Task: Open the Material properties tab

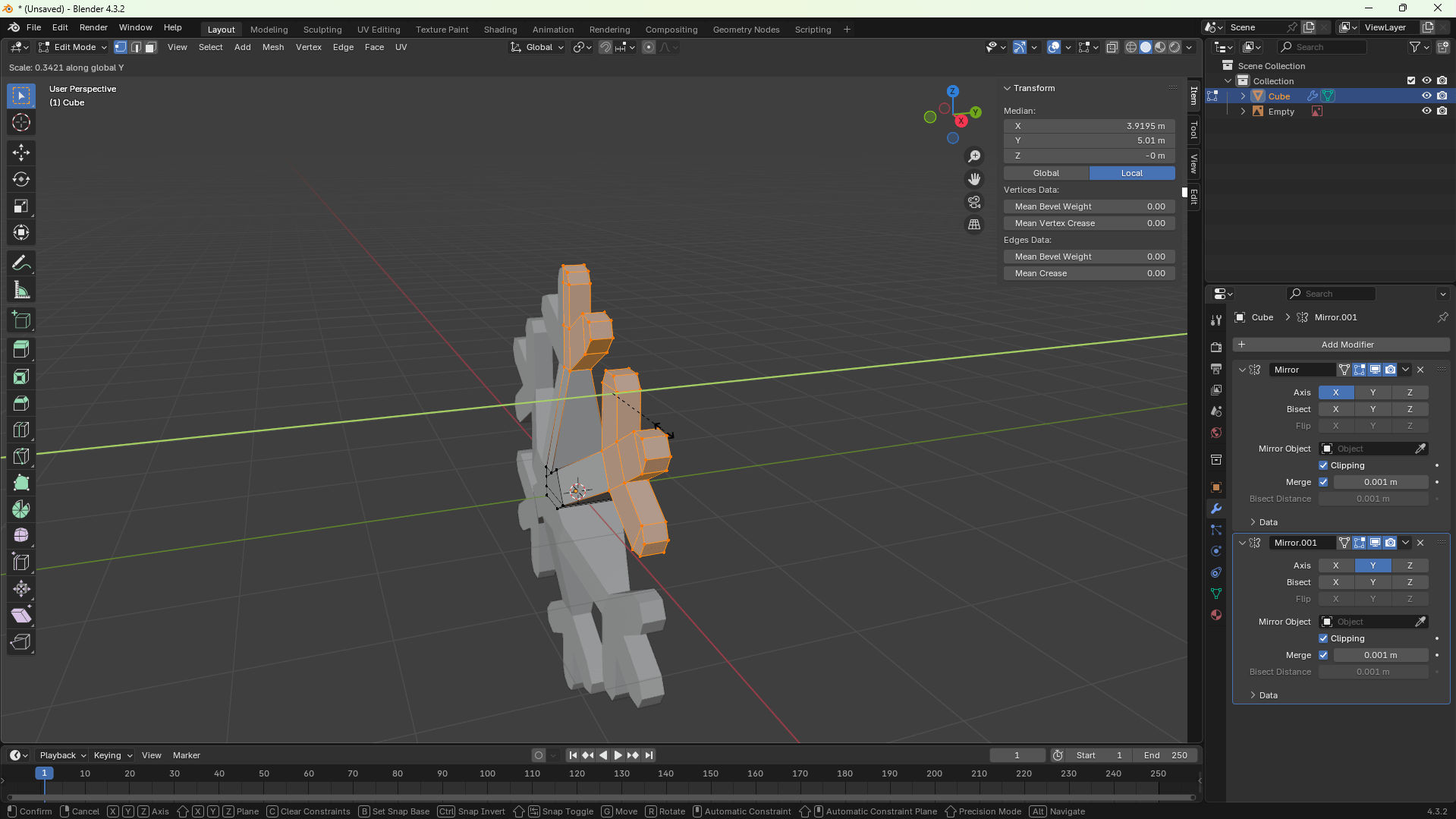Action: click(x=1216, y=615)
